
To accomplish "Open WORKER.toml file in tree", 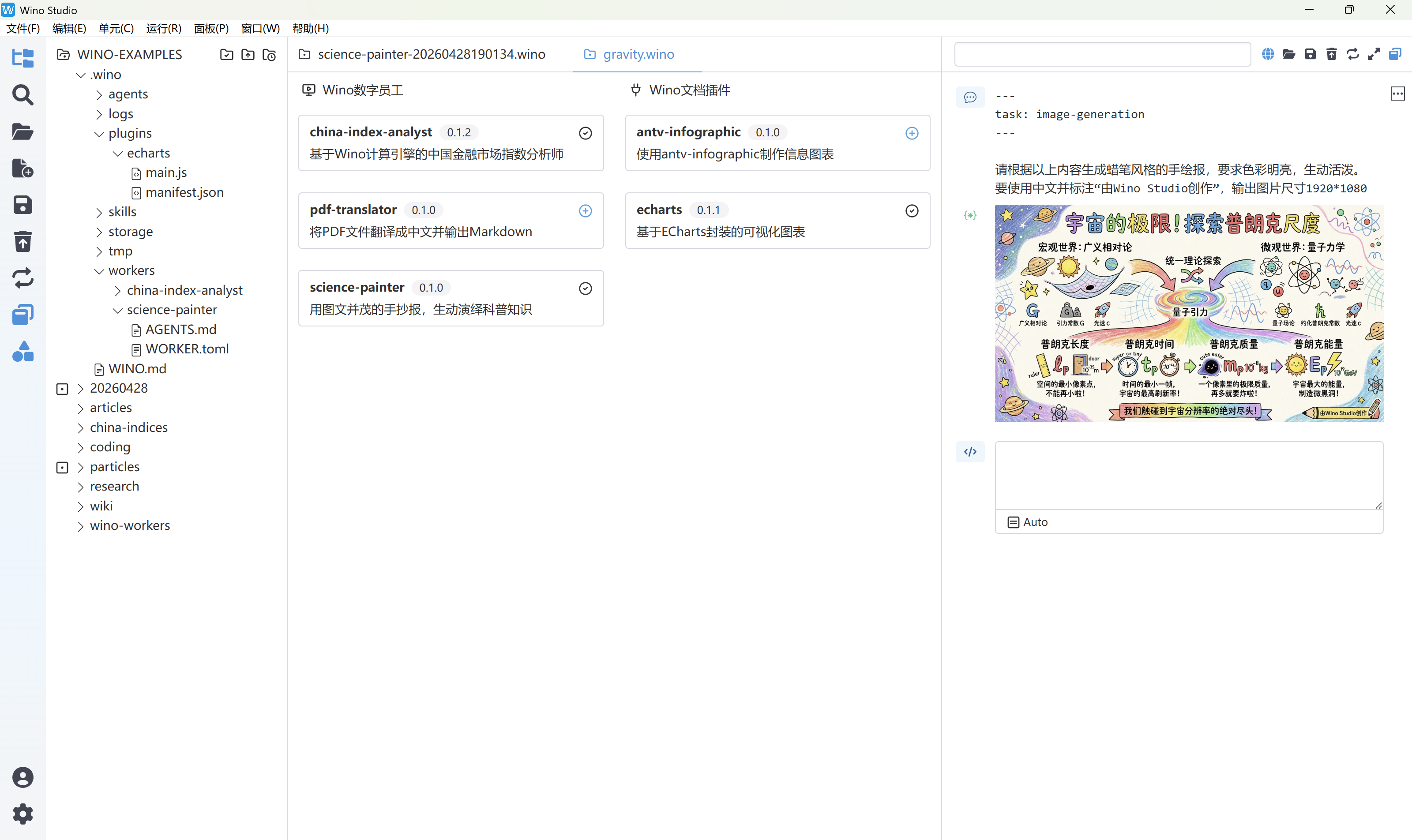I will tap(187, 349).
